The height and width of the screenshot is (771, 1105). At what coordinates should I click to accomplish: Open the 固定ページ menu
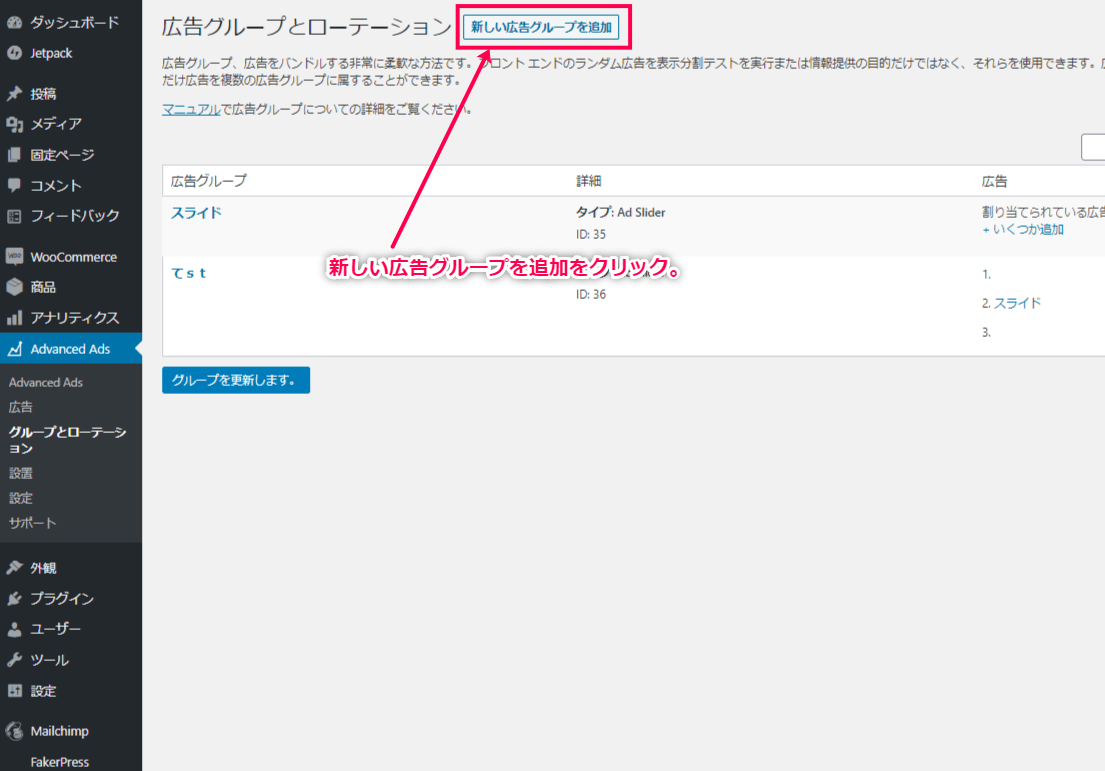pyautogui.click(x=62, y=155)
